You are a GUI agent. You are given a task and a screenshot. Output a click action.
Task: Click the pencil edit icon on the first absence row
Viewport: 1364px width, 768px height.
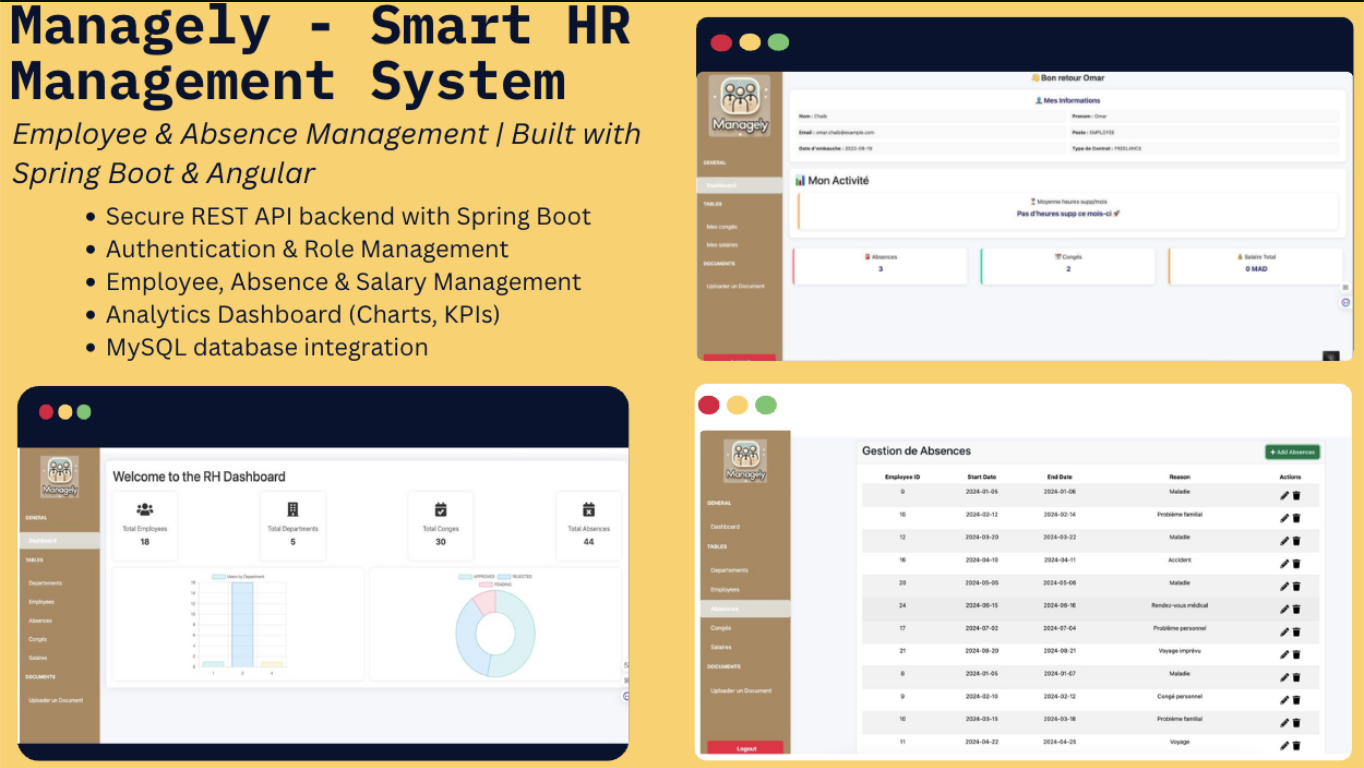[1285, 494]
